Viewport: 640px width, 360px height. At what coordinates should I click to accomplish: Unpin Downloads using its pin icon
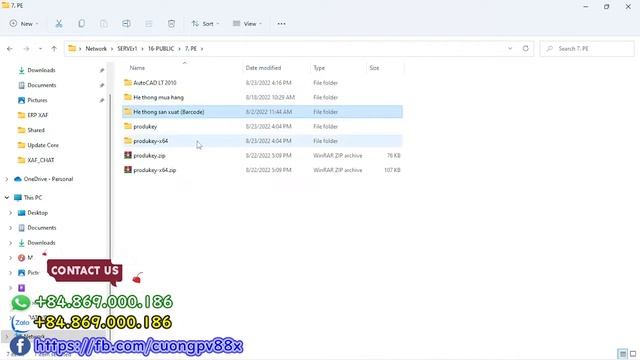pyautogui.click(x=102, y=70)
